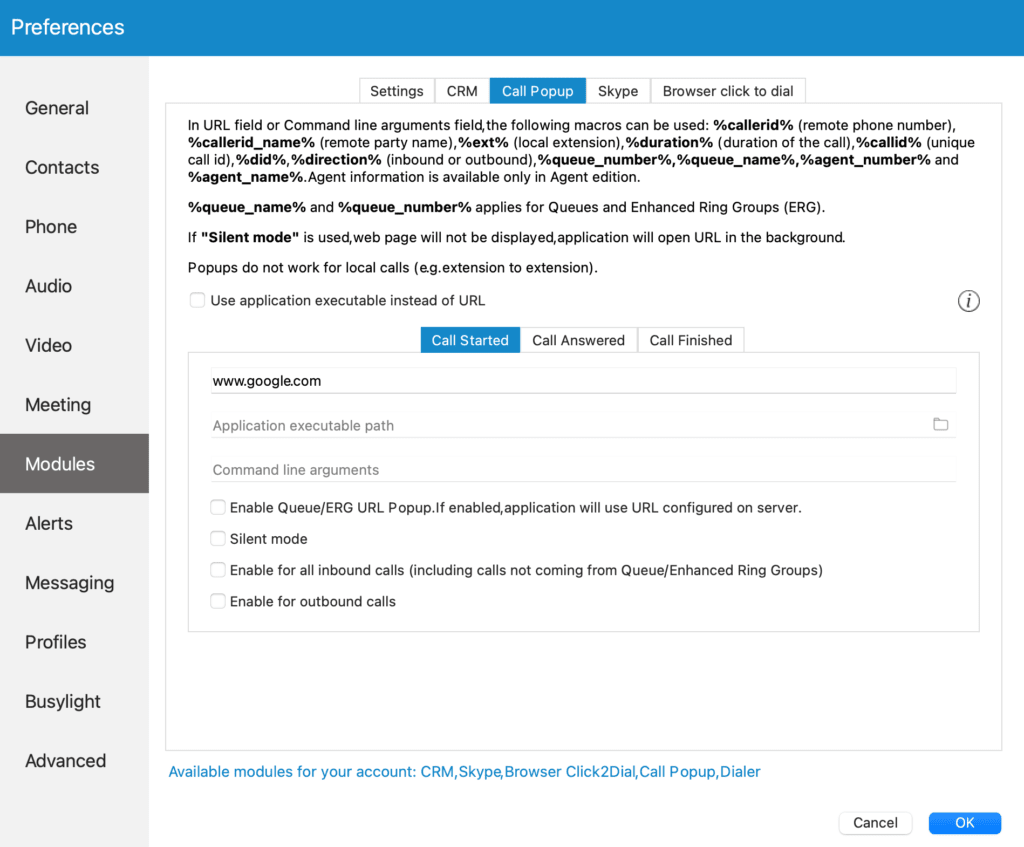Go to the Skype tab

point(618,91)
